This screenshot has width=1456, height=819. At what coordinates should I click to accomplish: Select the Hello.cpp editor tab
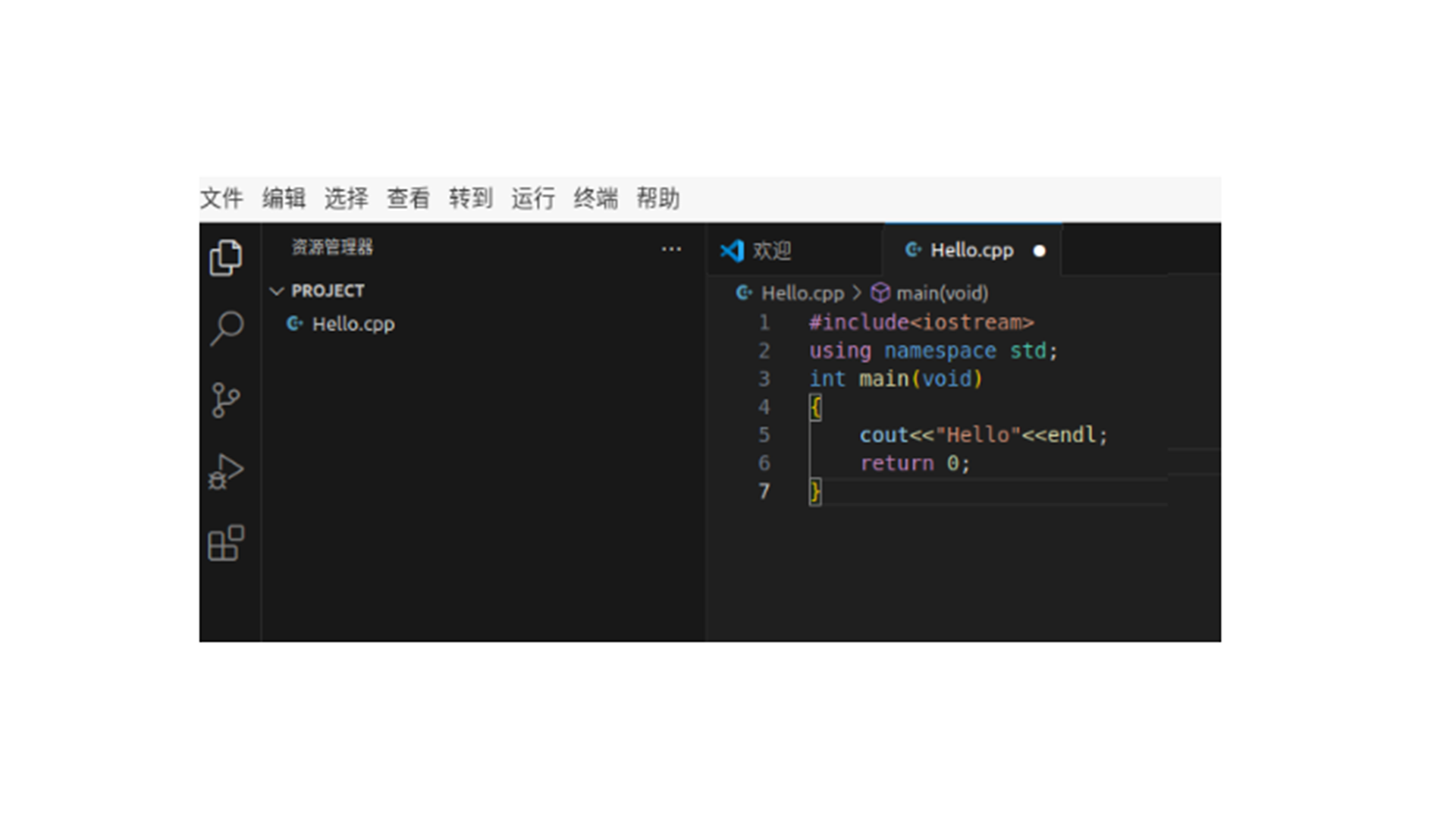point(971,250)
